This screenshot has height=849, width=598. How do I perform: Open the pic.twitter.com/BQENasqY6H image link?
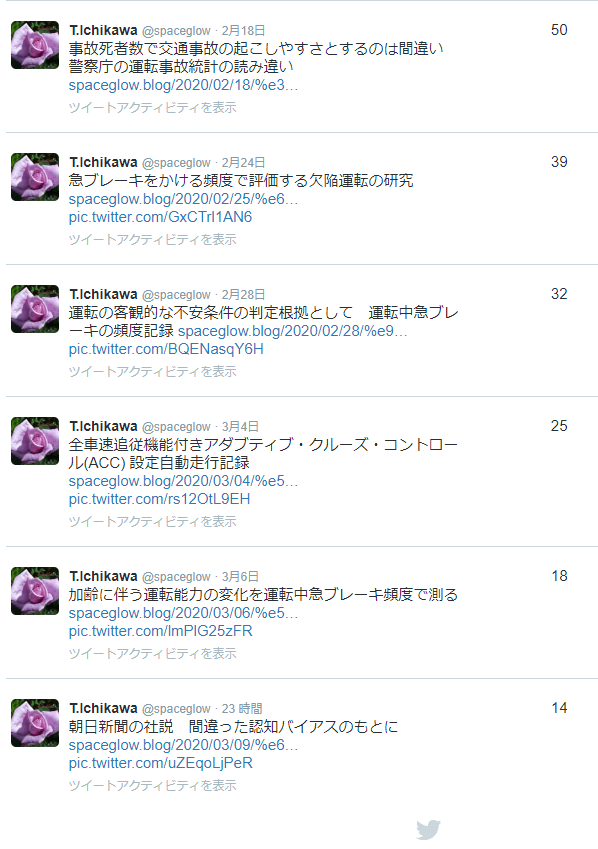point(166,349)
